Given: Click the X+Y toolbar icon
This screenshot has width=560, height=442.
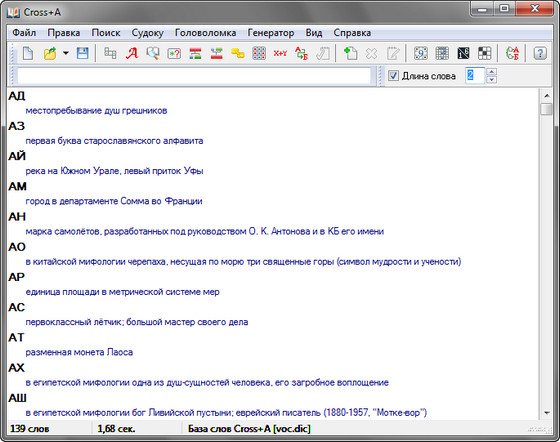Looking at the screenshot, I should pyautogui.click(x=280, y=54).
